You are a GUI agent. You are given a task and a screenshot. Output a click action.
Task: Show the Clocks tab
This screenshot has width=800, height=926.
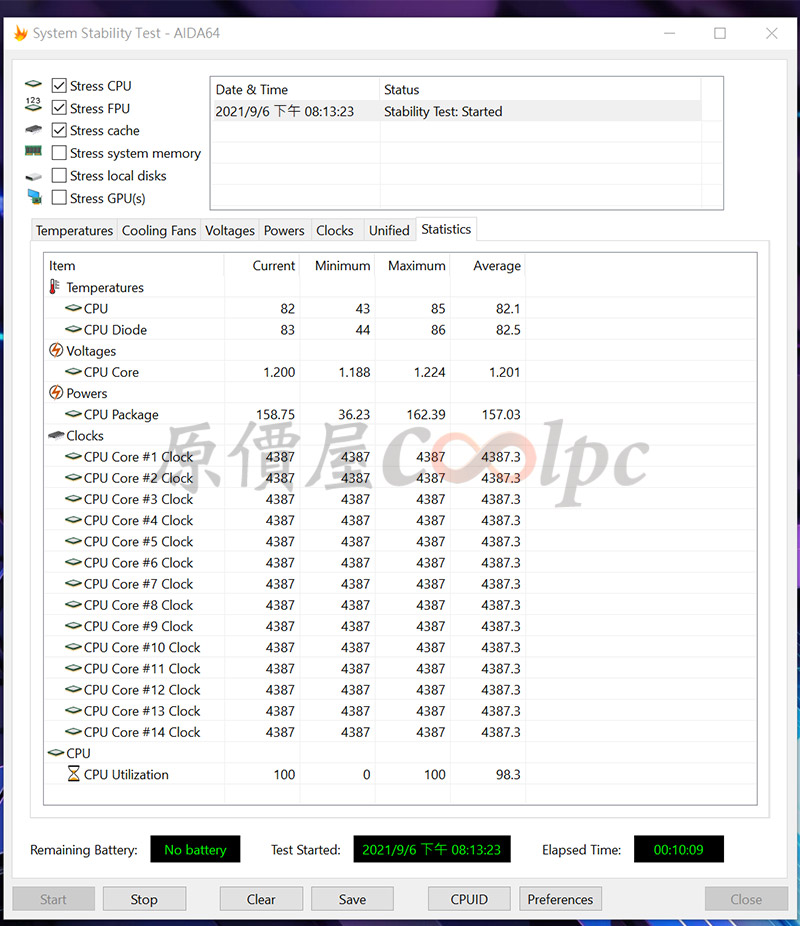[335, 230]
